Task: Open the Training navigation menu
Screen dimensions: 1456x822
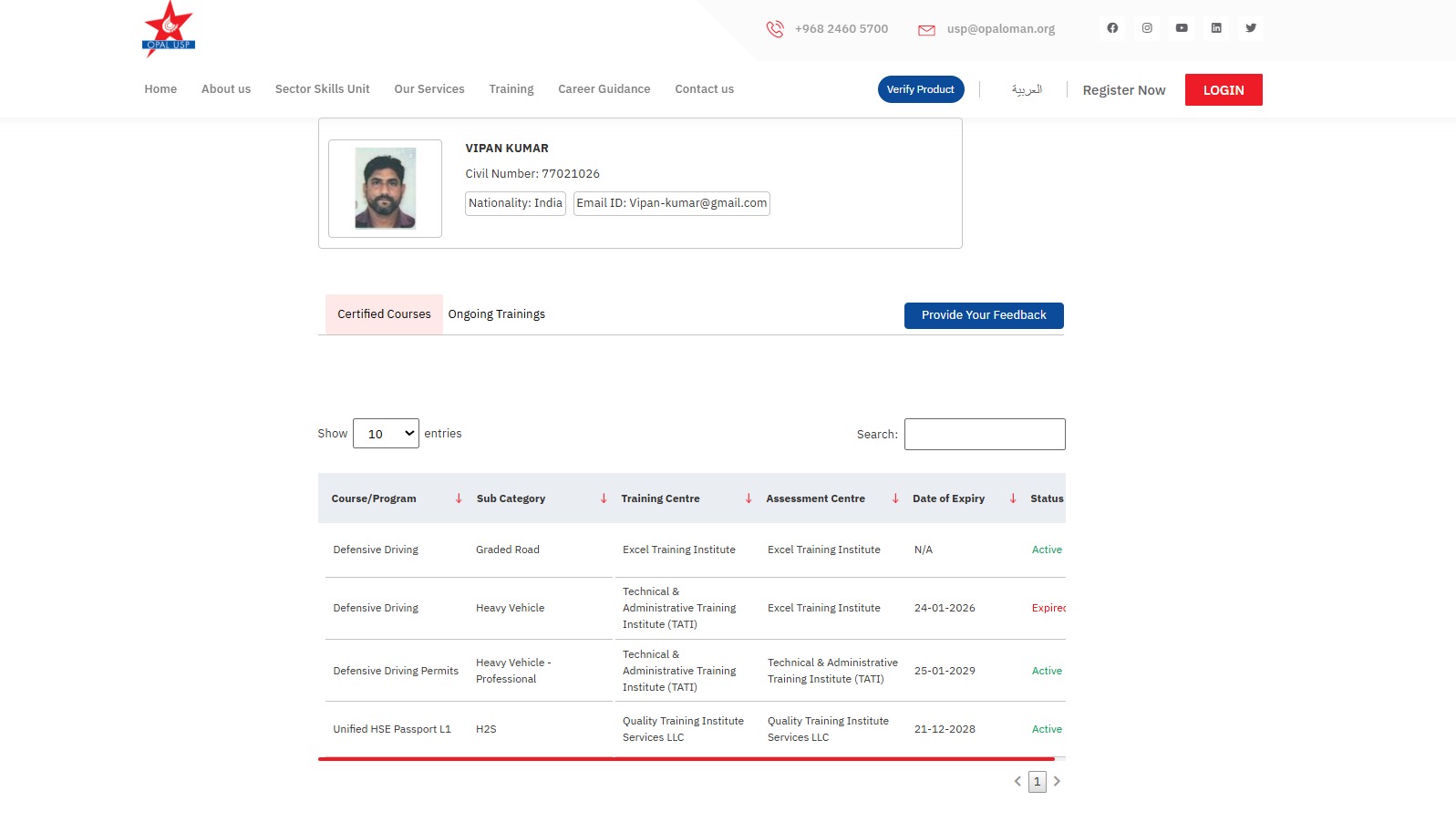Action: click(x=511, y=89)
